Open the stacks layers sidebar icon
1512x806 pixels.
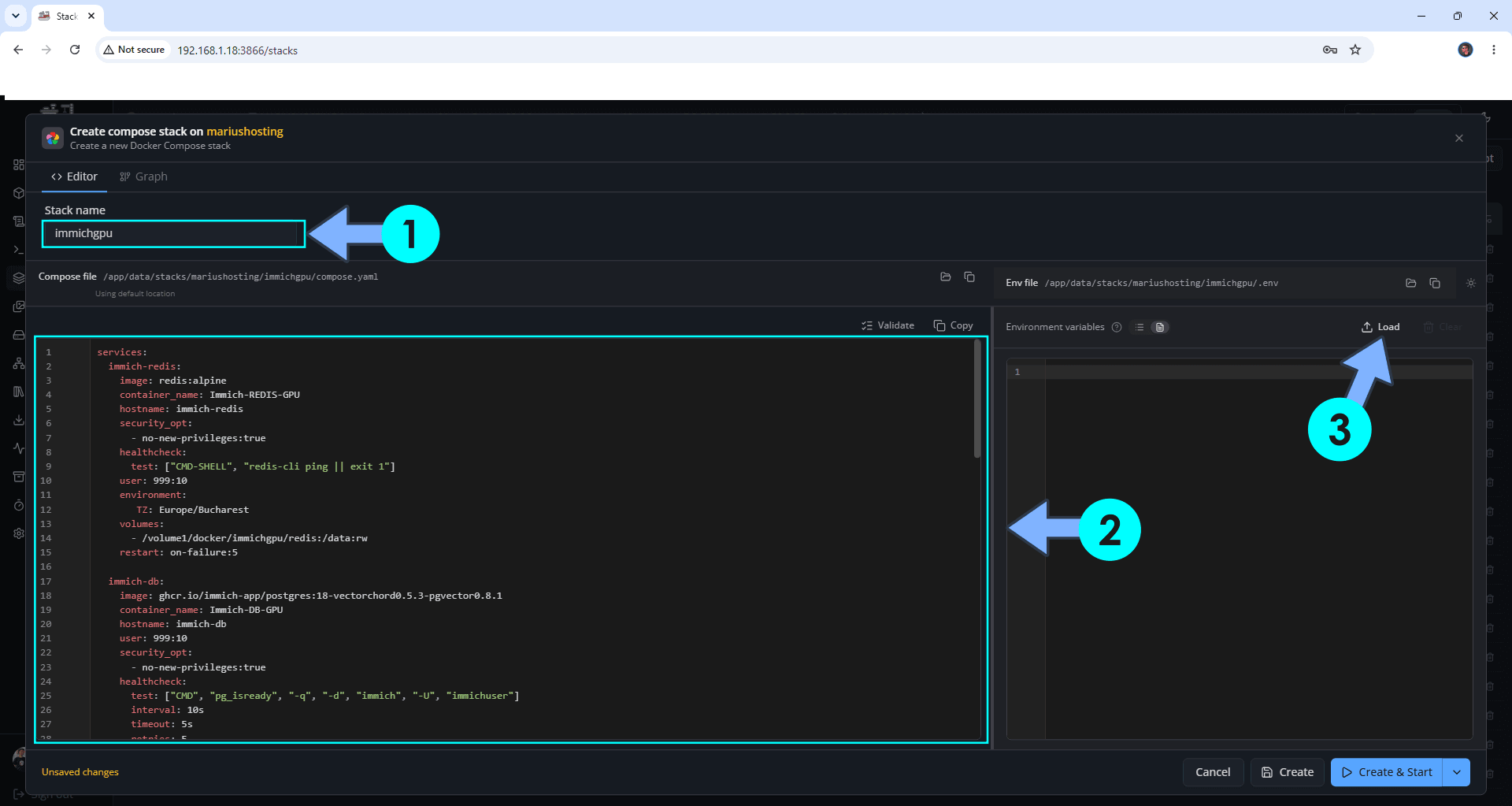pos(19,278)
